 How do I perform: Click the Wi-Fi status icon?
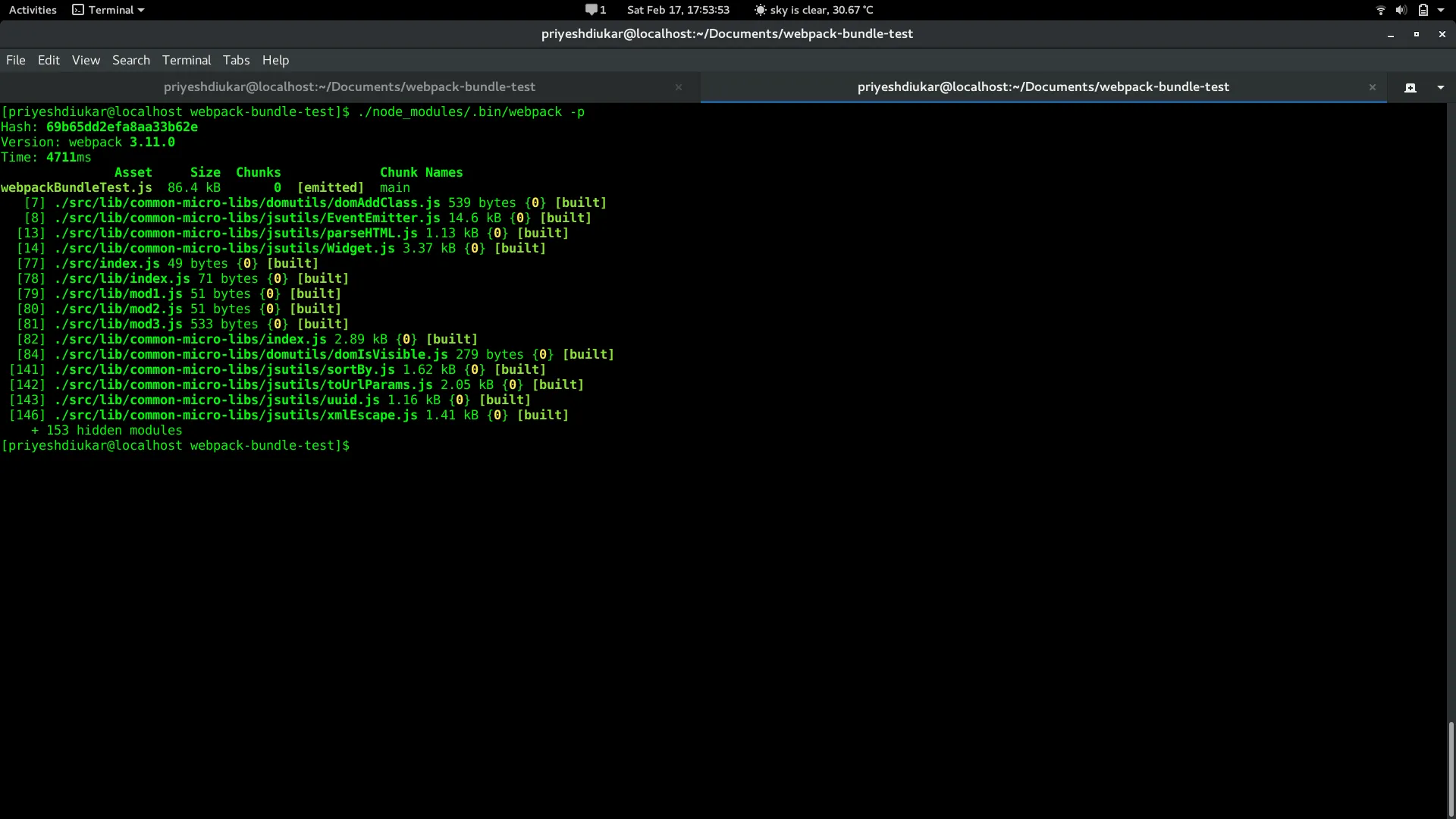click(x=1380, y=10)
